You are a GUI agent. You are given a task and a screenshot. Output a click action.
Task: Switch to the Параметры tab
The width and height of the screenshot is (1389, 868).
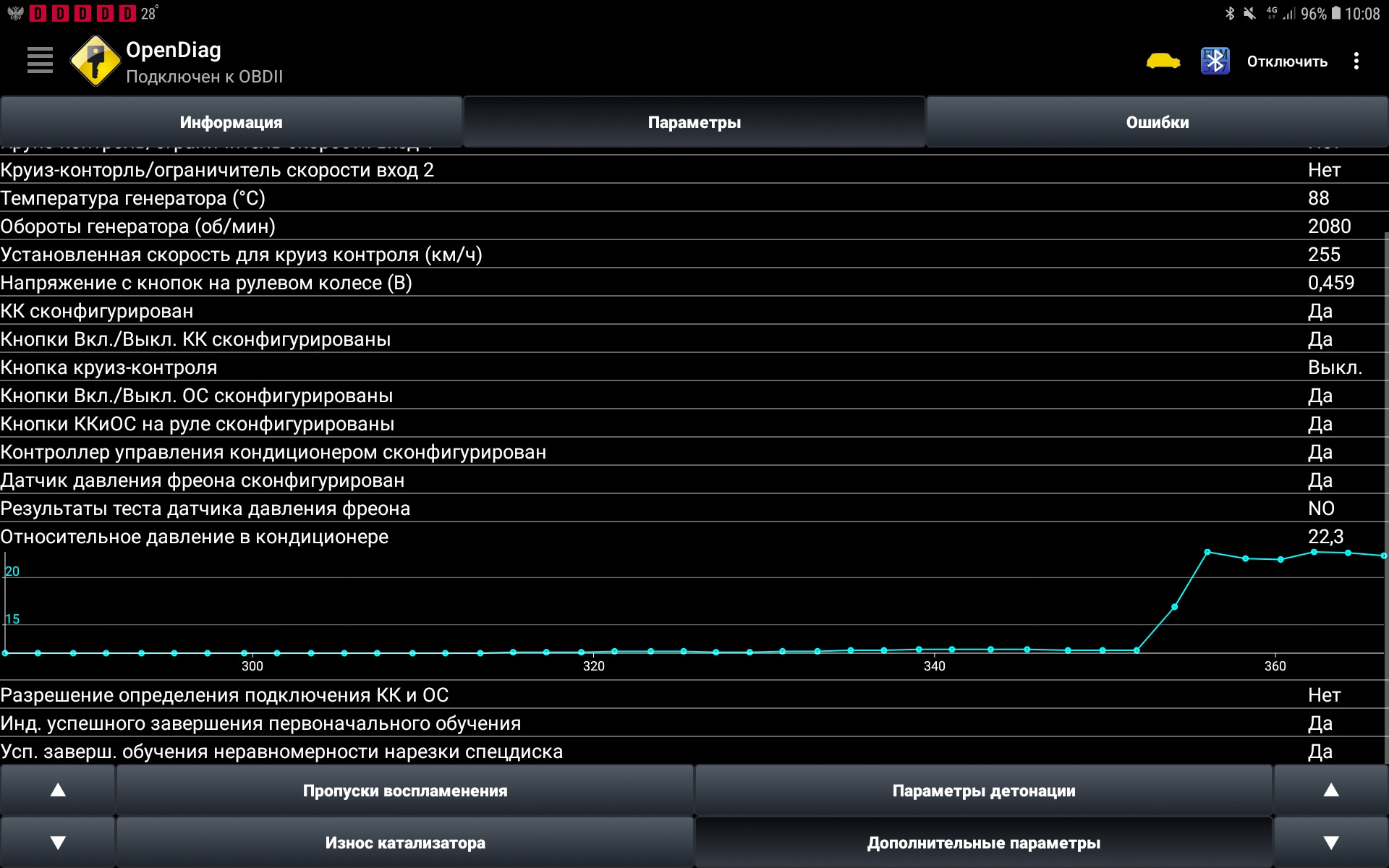pyautogui.click(x=694, y=122)
